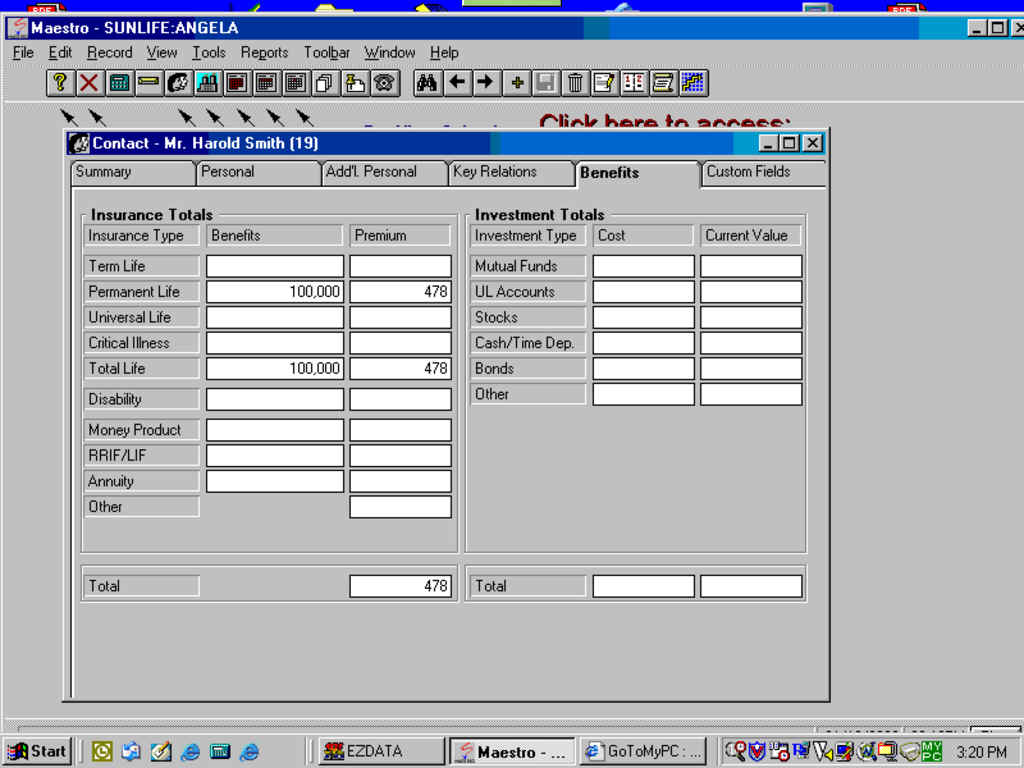Image resolution: width=1024 pixels, height=768 pixels.
Task: Add new record with plus icon
Action: pyautogui.click(x=517, y=83)
